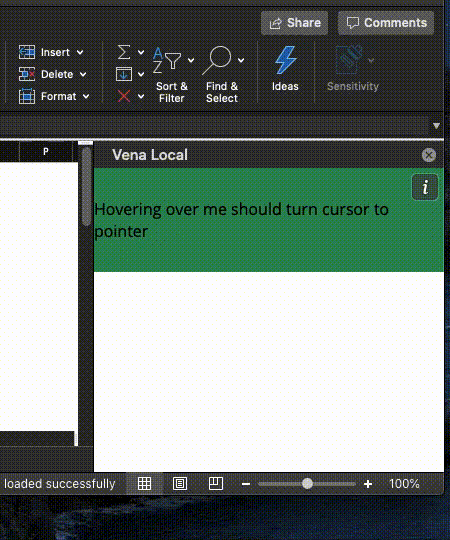The height and width of the screenshot is (540, 450).
Task: Click the AutoSum sigma icon
Action: click(124, 52)
